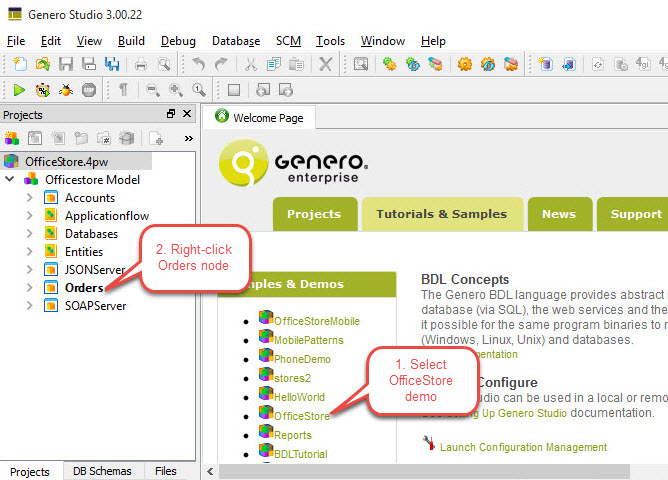Click the Save All blue floppies icon
The image size is (668, 480).
(112, 64)
